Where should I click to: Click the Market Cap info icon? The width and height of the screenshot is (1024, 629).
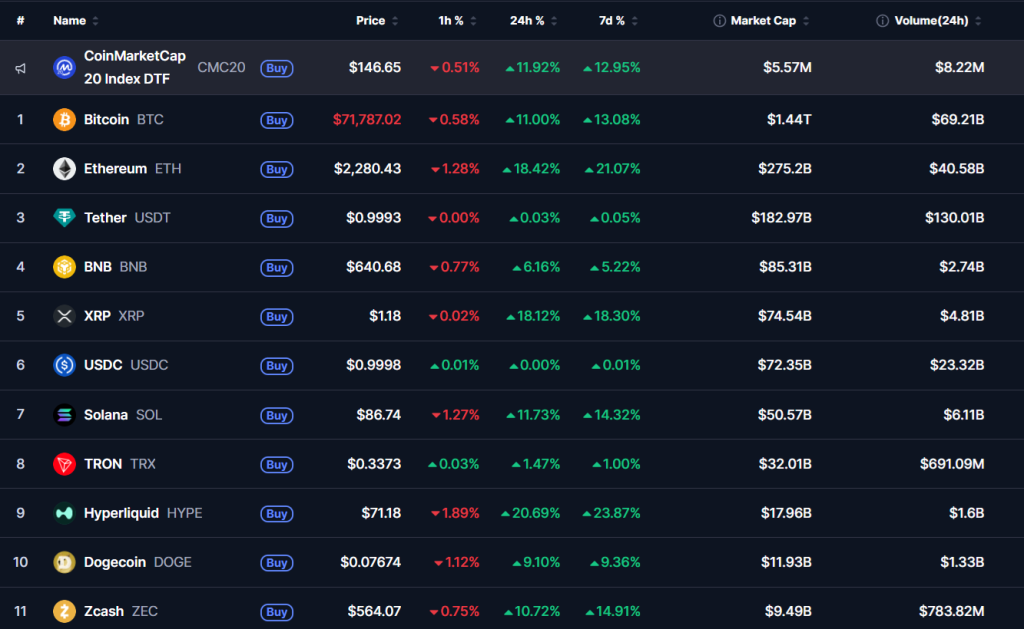[x=719, y=21]
